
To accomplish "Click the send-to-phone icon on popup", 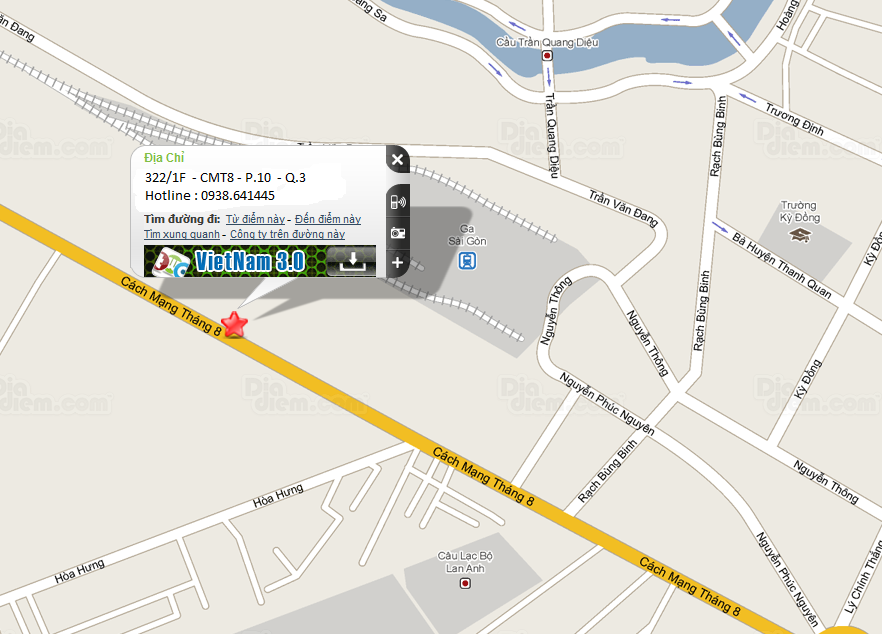I will (x=398, y=201).
